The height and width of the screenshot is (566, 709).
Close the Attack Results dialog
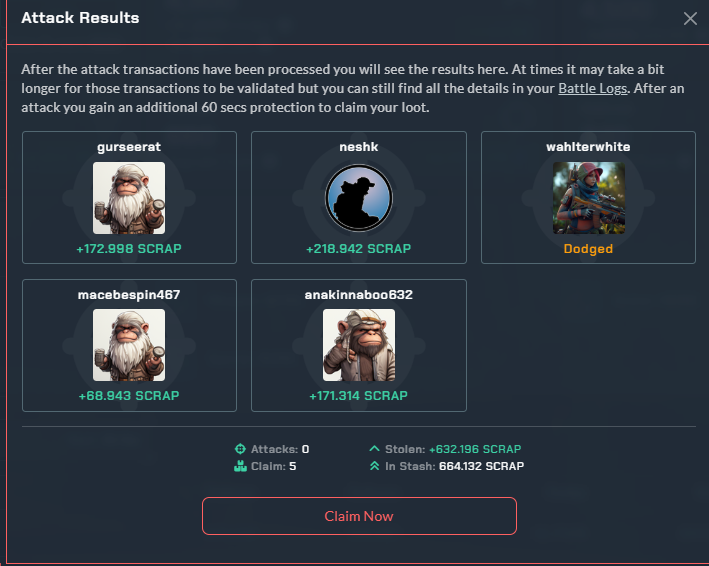click(x=690, y=19)
